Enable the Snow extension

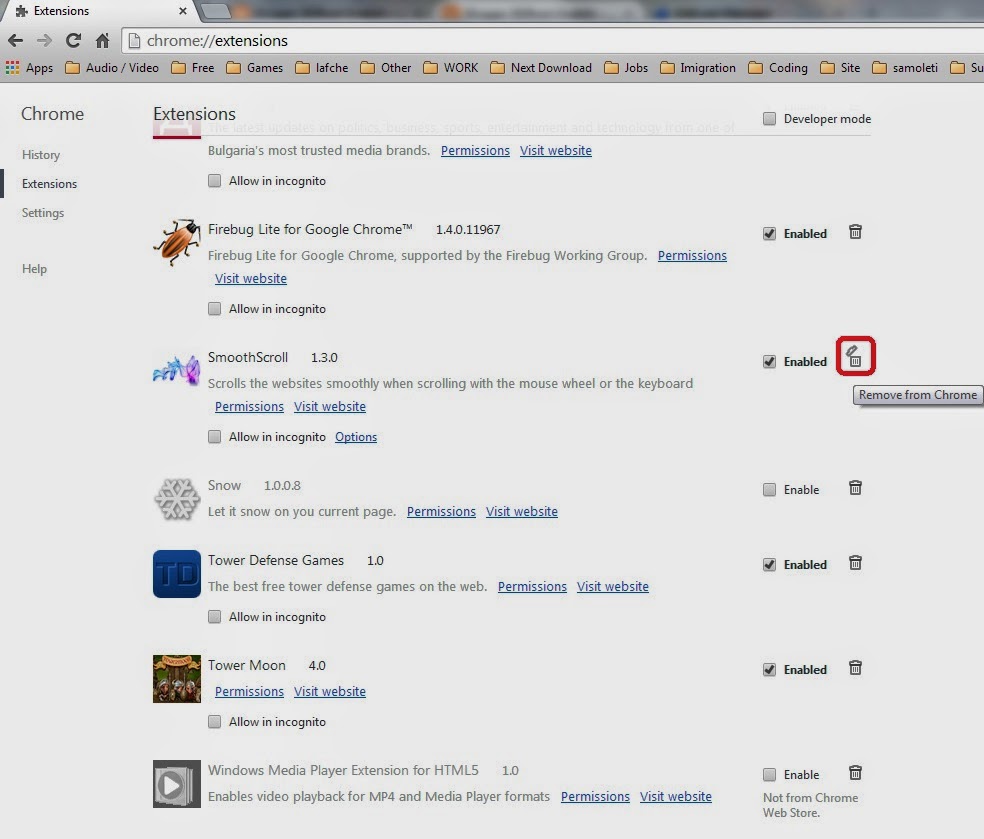click(x=769, y=489)
